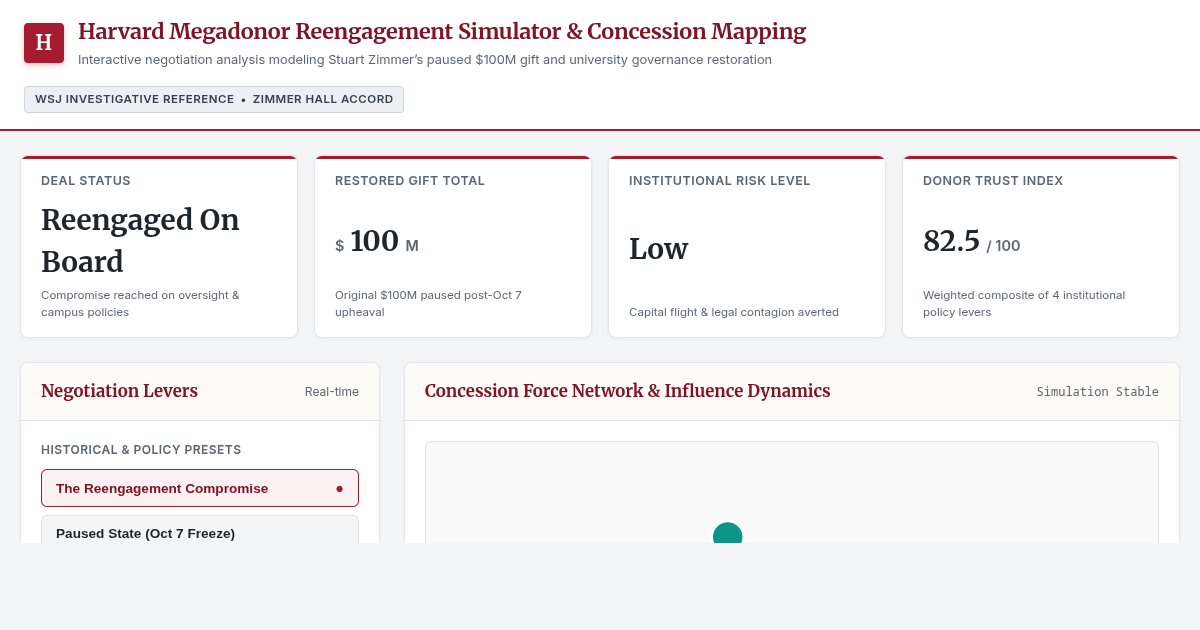
Task: Click 'Capital flight & legal contagion averted' text
Action: point(734,312)
